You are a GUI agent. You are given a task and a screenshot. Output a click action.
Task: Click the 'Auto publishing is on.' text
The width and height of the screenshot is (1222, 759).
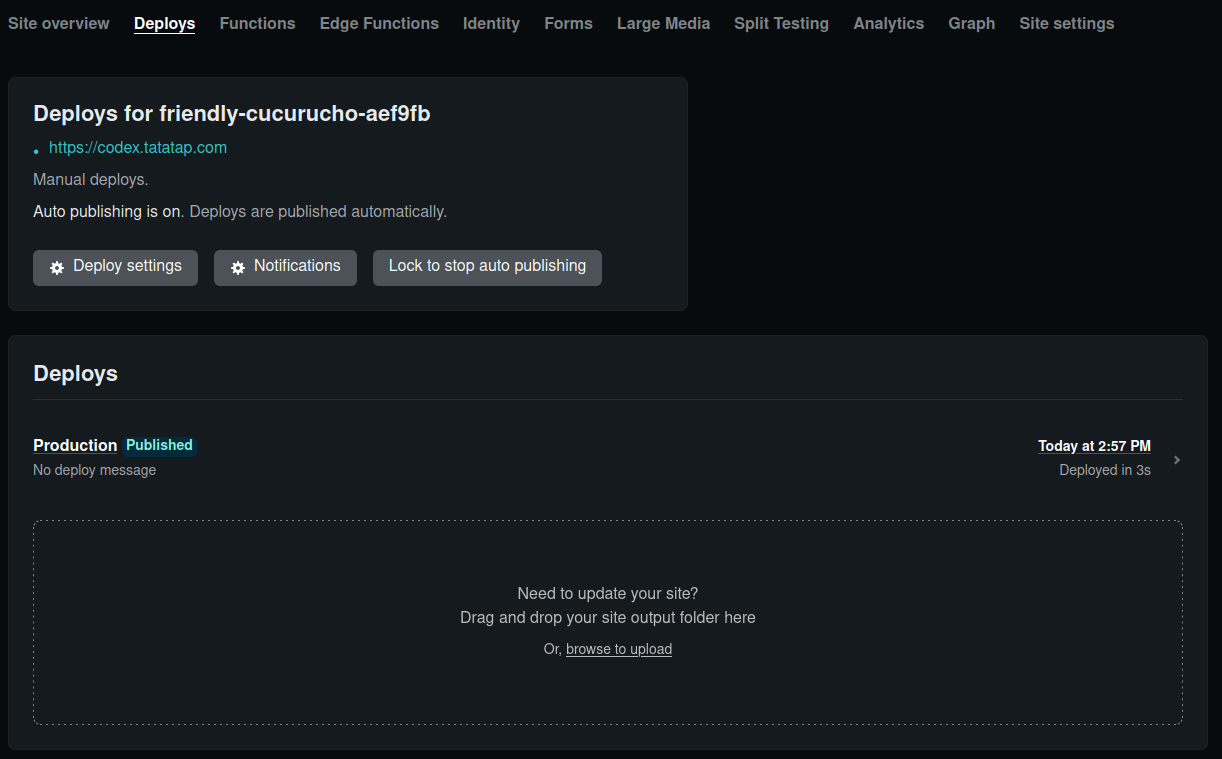(108, 212)
